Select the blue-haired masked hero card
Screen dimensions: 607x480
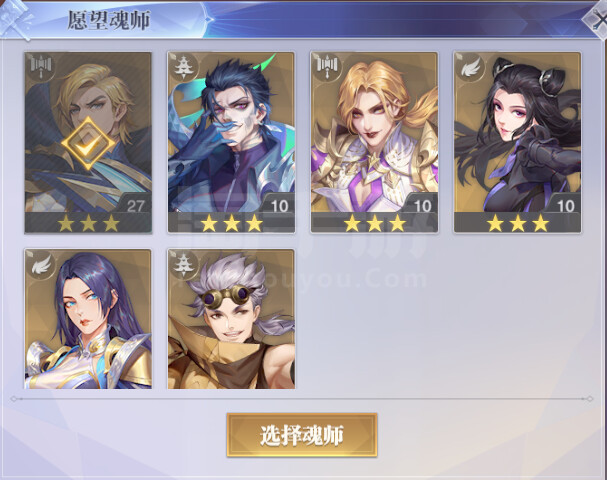pyautogui.click(x=231, y=142)
